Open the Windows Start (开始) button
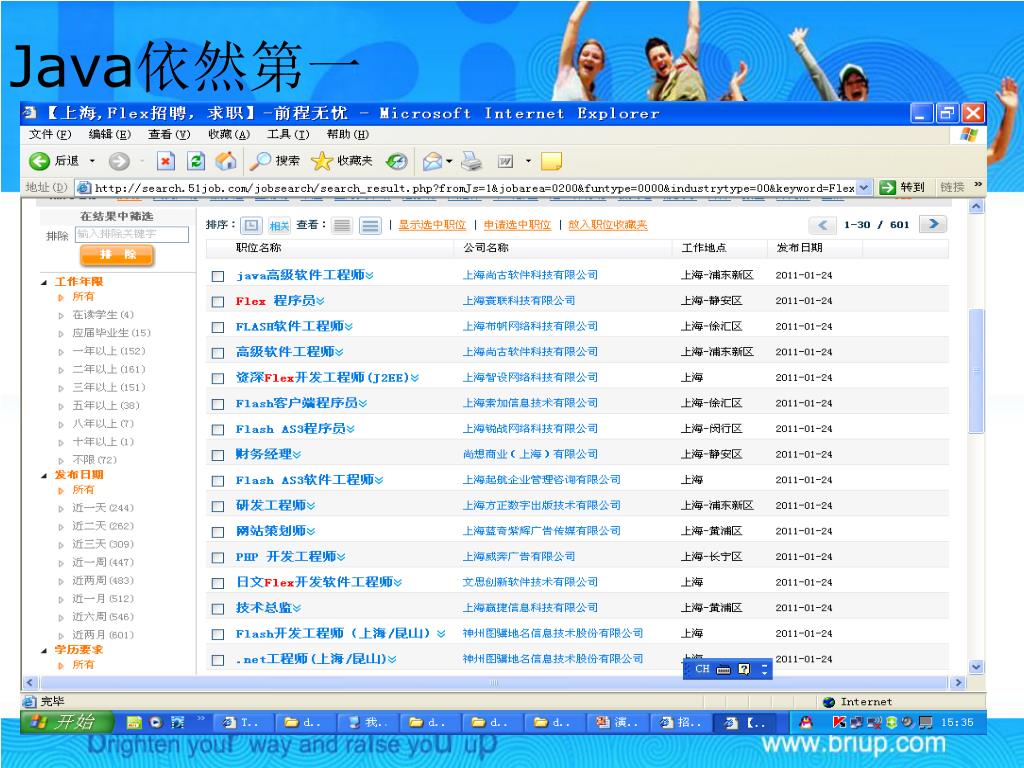The height and width of the screenshot is (768, 1024). 67,722
